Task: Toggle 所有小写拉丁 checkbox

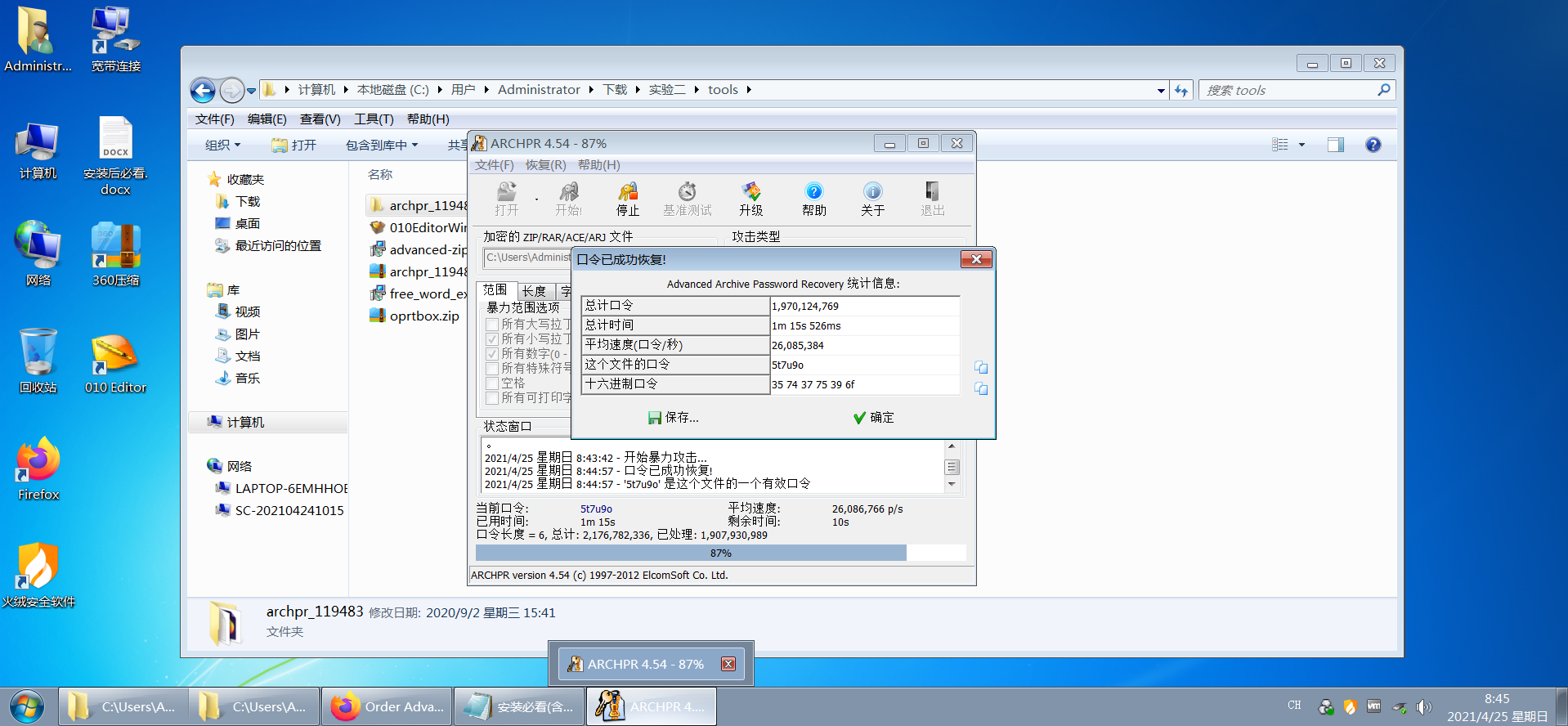Action: (x=492, y=339)
